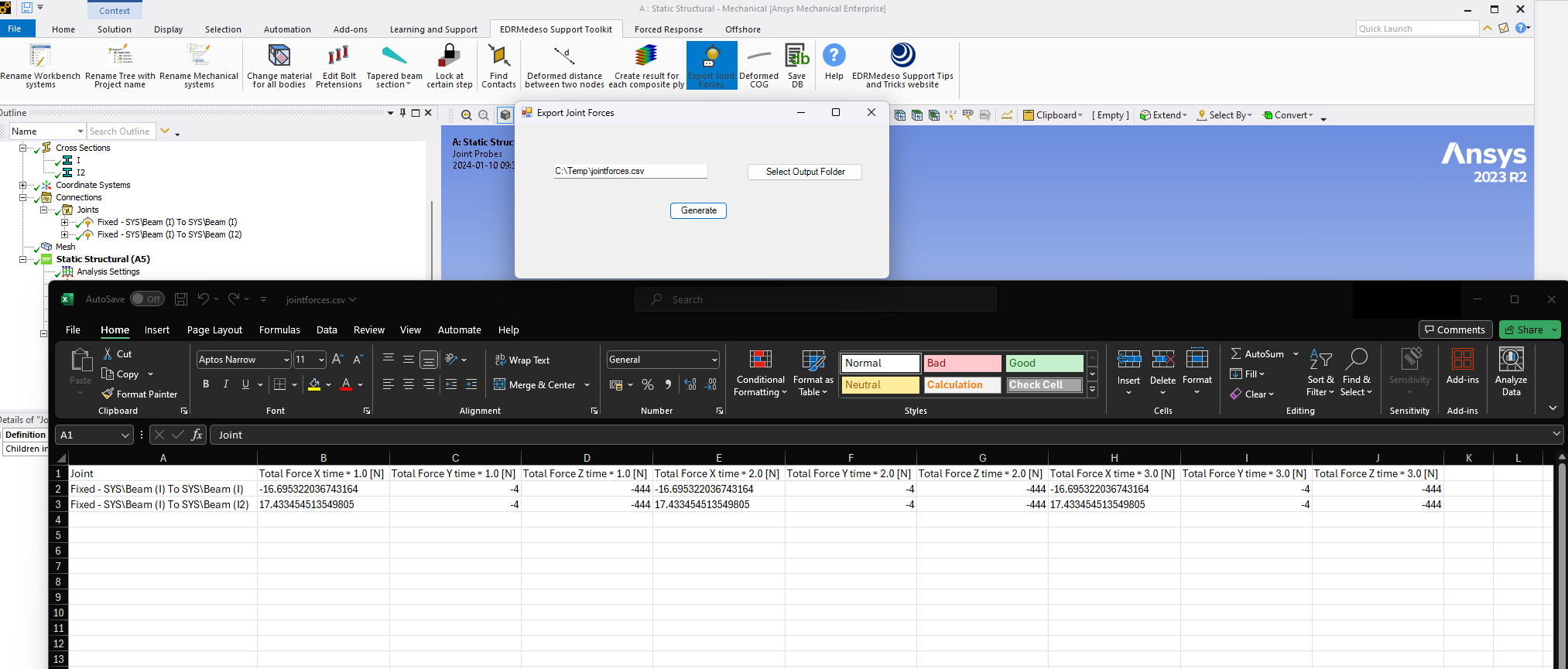Apply the Good cell style

[1044, 363]
